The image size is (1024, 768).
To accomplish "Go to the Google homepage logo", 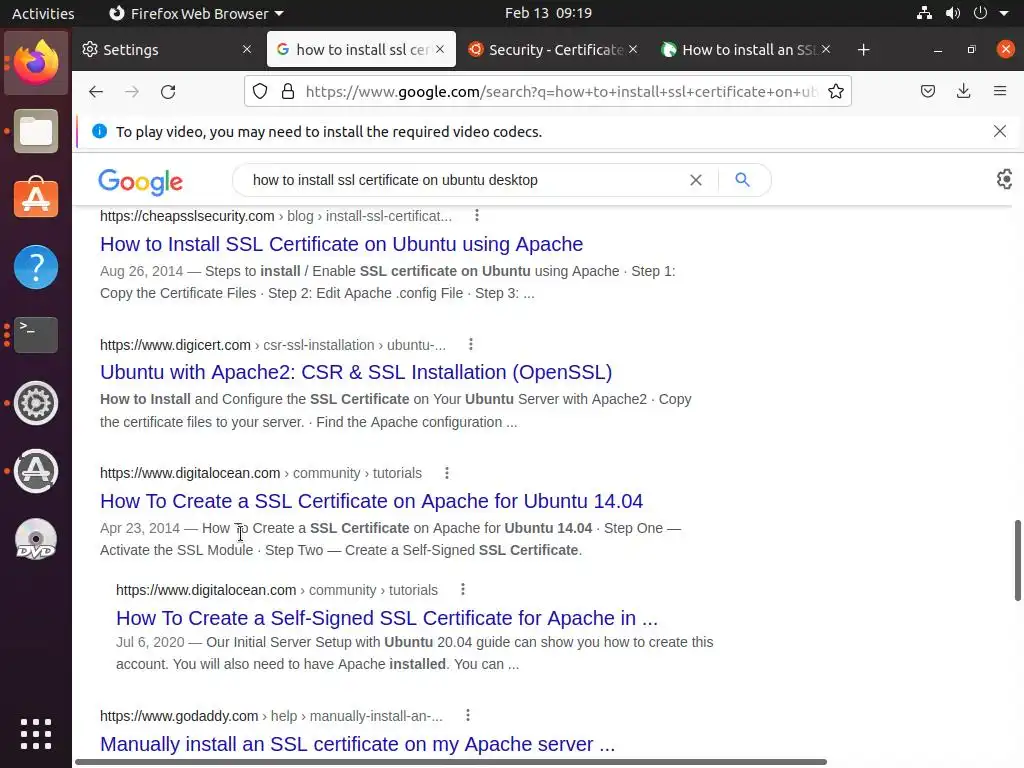I will 140,181.
